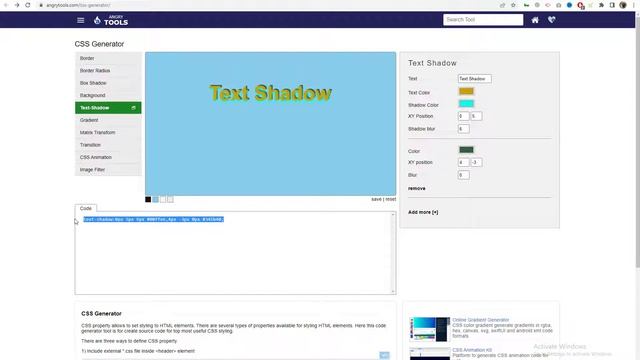Click the fourth preview background swatch
Screen dimensions: 640x360
point(170,200)
